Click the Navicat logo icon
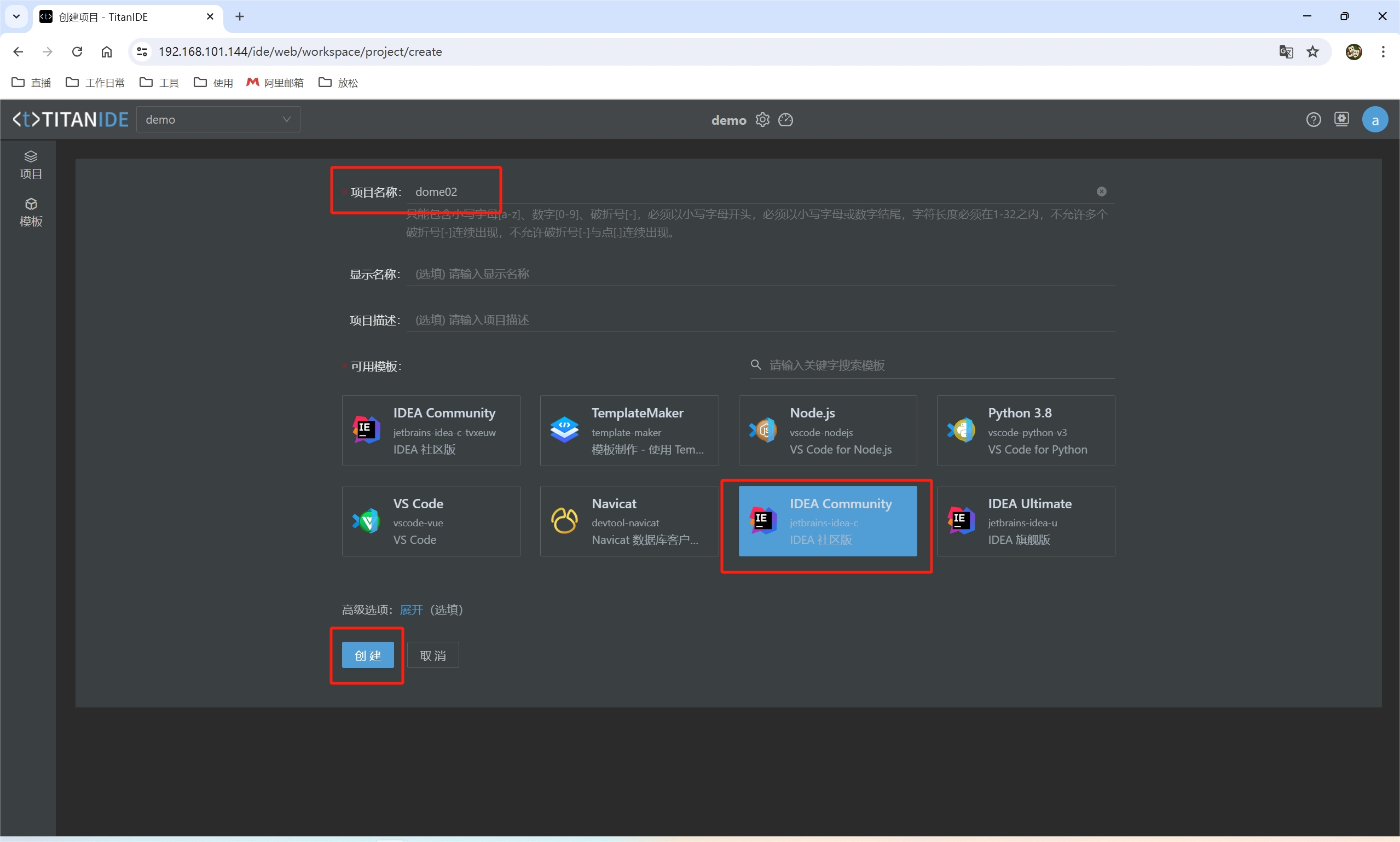1400x842 pixels. point(565,521)
